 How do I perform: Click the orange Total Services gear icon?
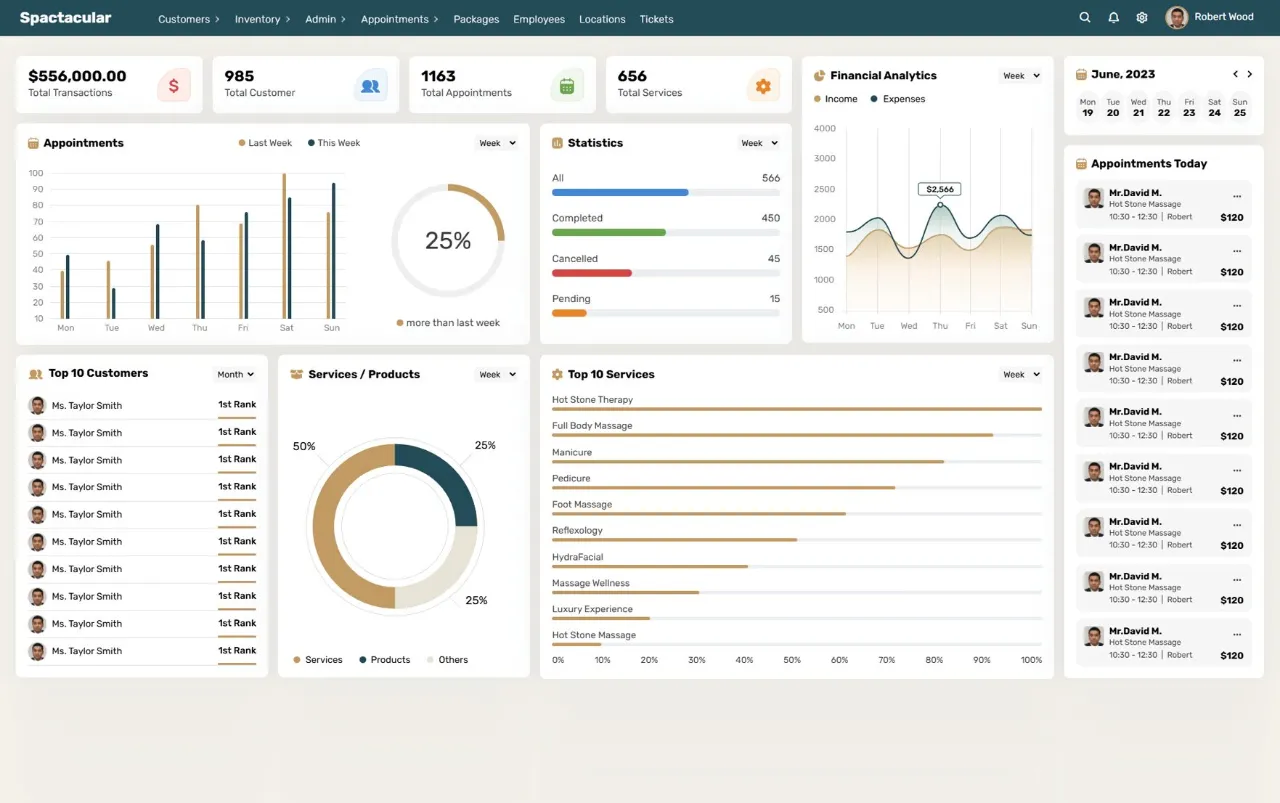point(763,86)
